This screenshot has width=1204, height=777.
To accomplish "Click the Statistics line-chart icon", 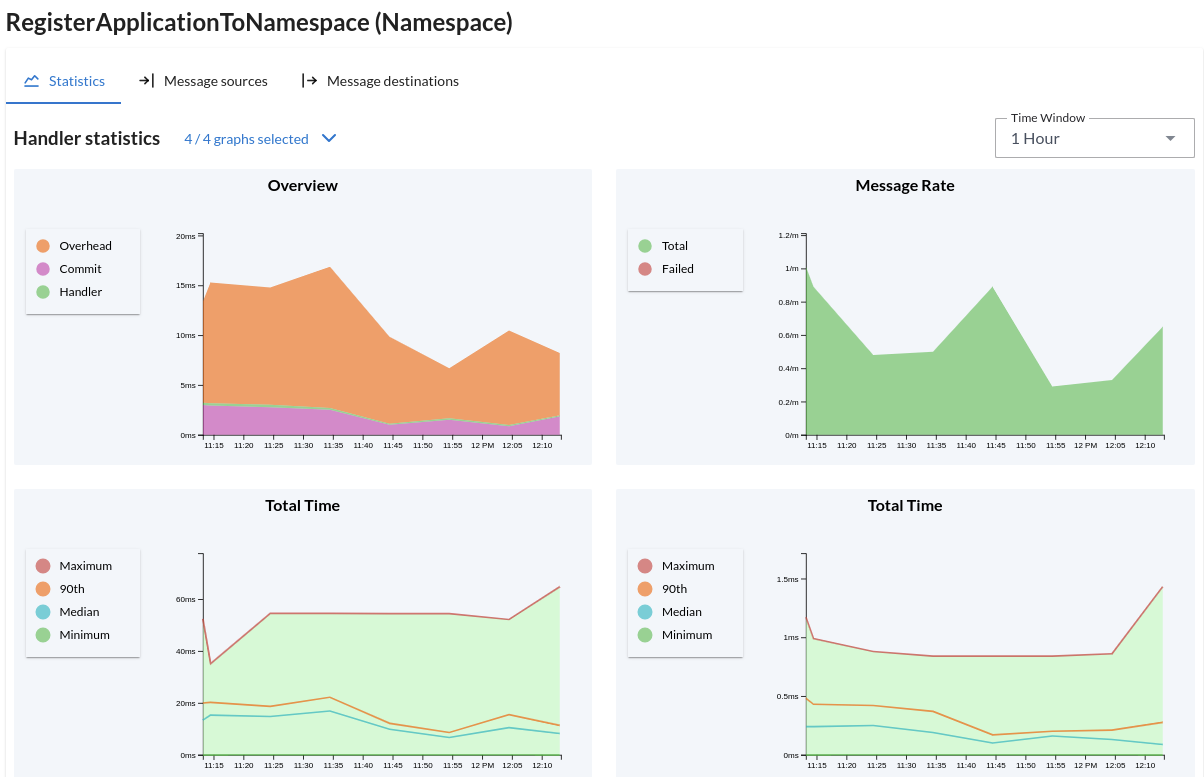I will click(x=32, y=81).
